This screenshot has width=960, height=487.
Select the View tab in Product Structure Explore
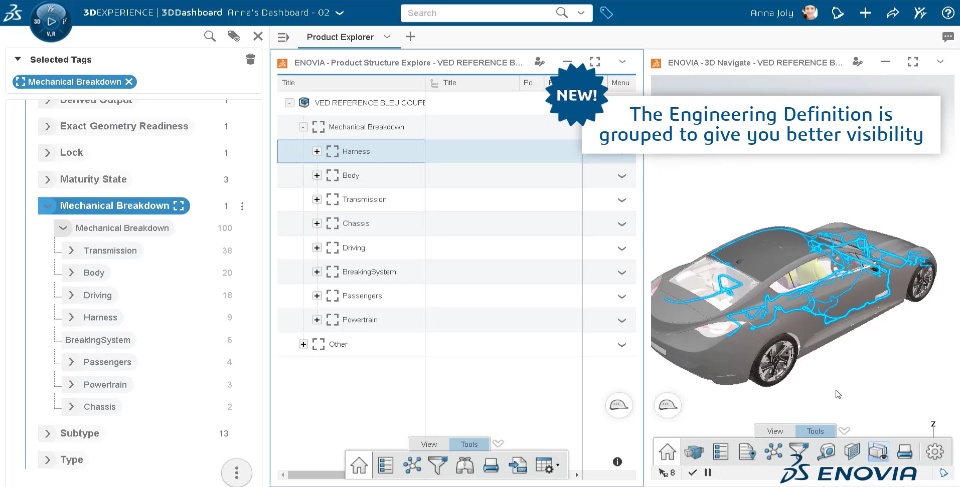pyautogui.click(x=429, y=444)
